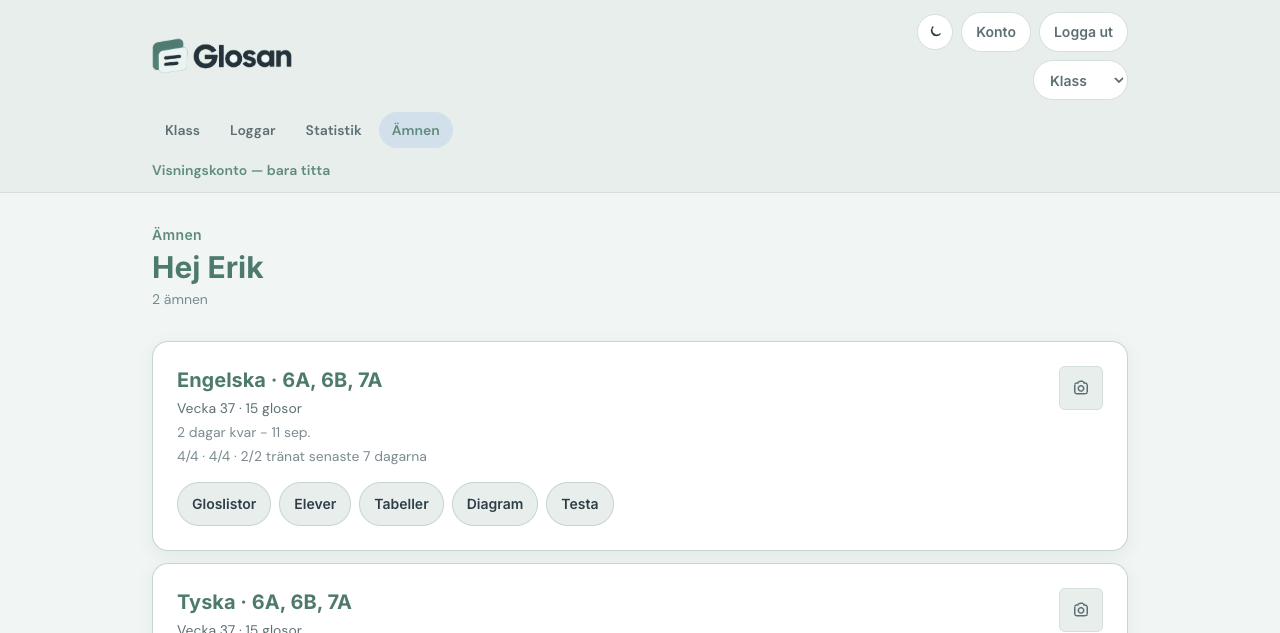Viewport: 1280px width, 633px height.
Task: Toggle dark mode with moon icon
Action: (935, 32)
